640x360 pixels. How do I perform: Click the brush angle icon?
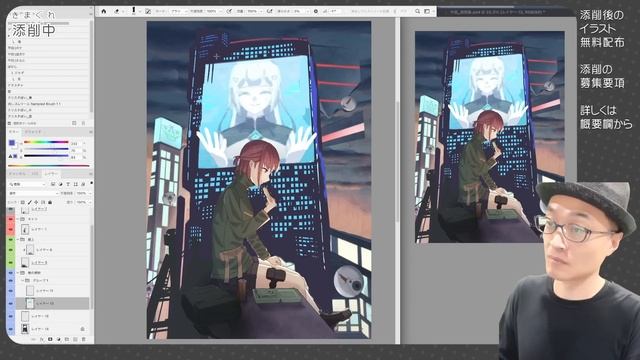click(x=325, y=11)
